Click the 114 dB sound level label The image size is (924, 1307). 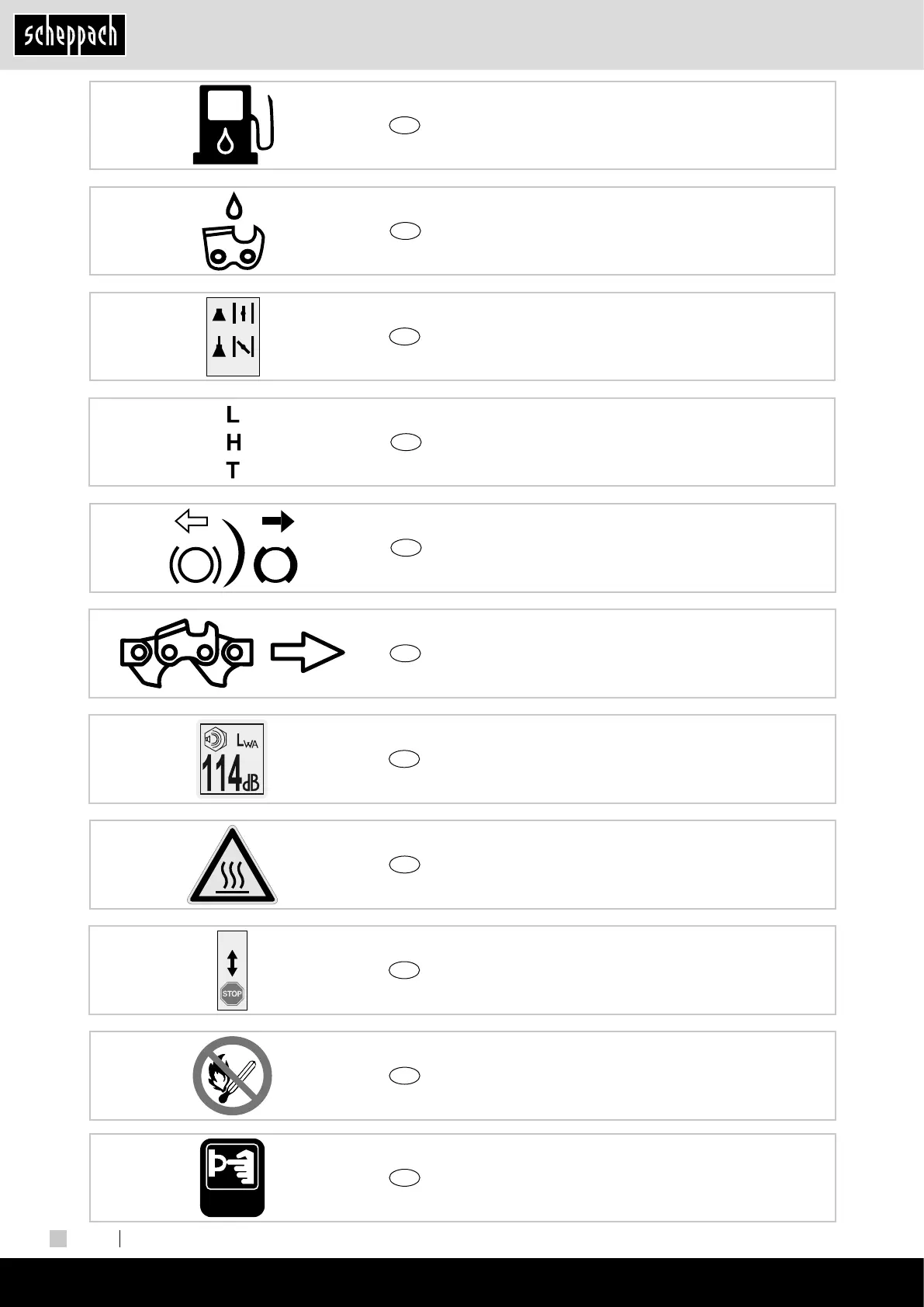tap(232, 759)
